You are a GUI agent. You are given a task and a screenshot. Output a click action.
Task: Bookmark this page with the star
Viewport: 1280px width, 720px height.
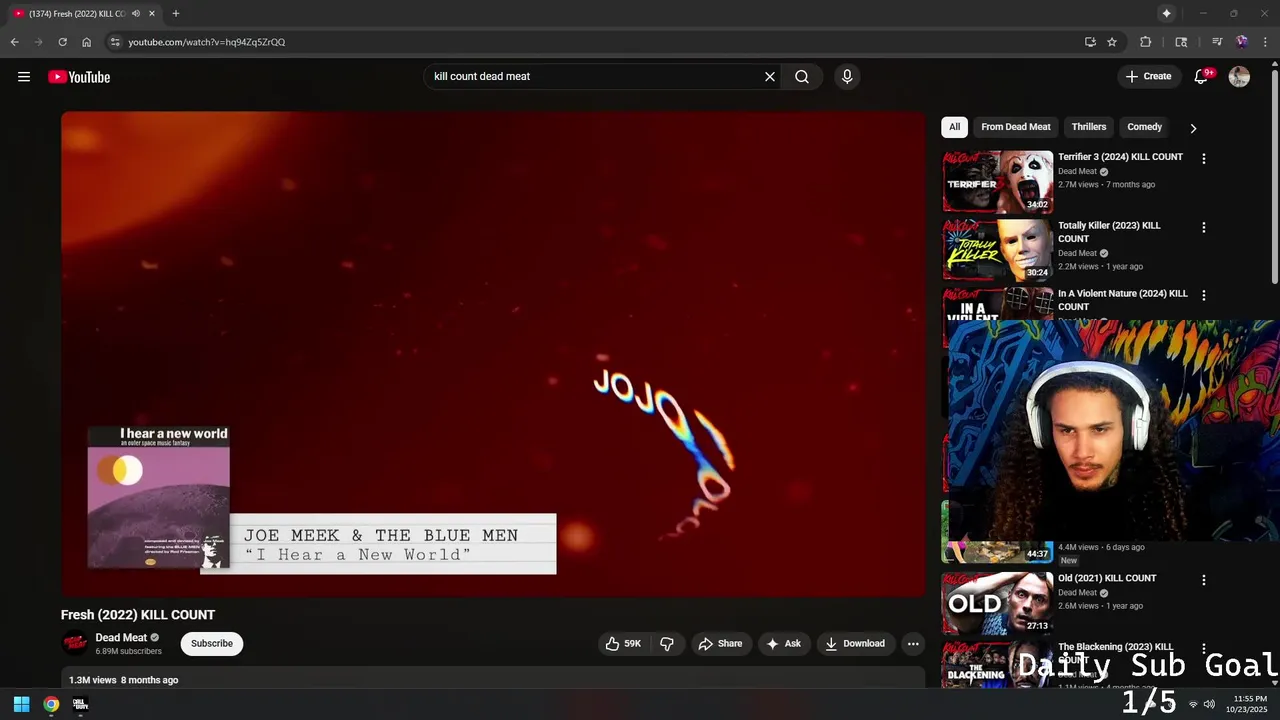[x=1112, y=42]
